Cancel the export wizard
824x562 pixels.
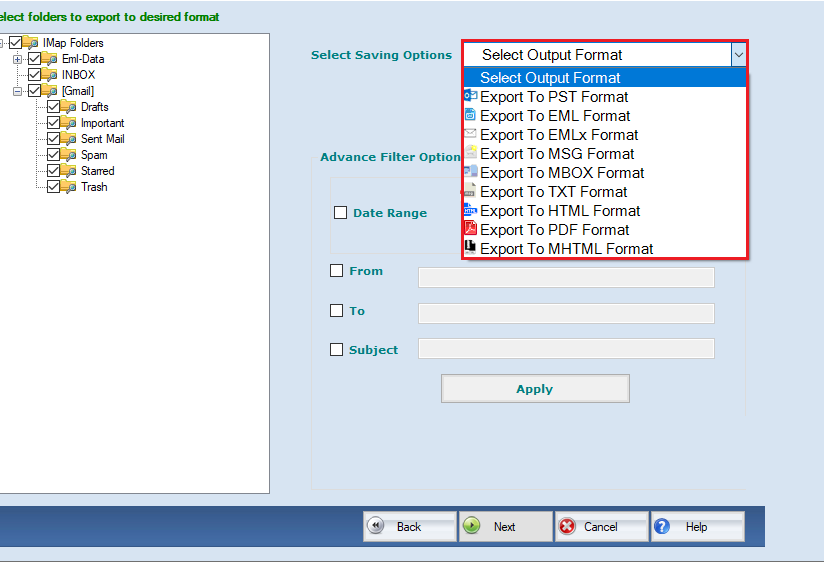click(601, 526)
